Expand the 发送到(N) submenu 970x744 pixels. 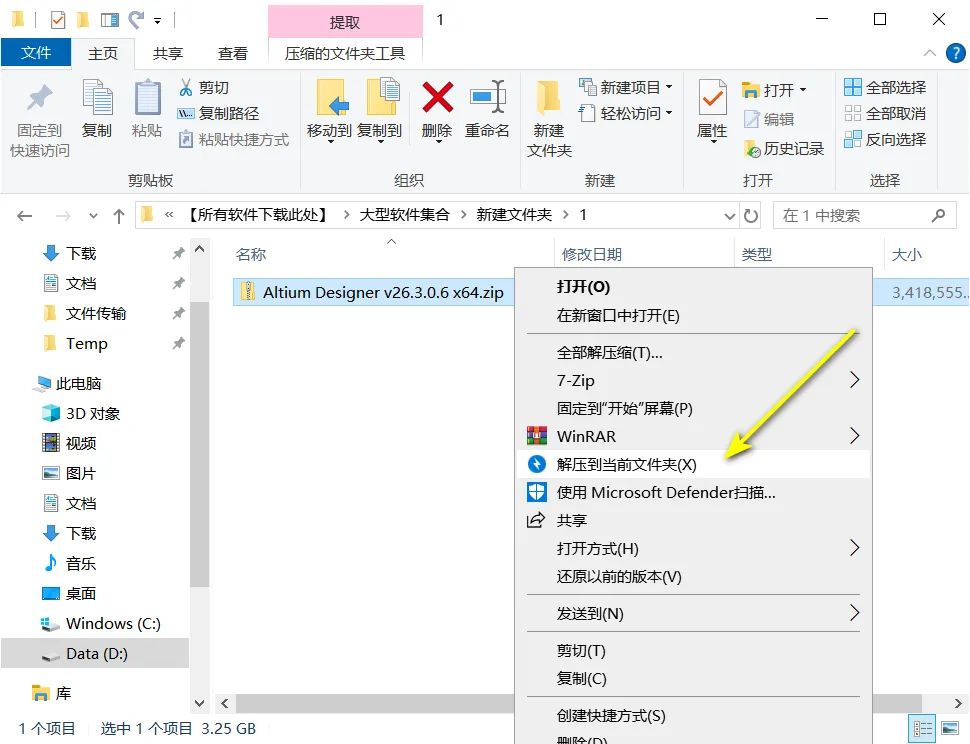point(854,613)
